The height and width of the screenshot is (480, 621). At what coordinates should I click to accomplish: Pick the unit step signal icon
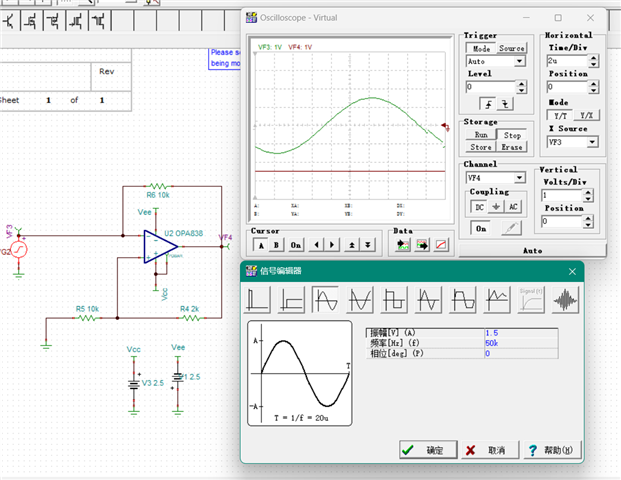coord(291,299)
